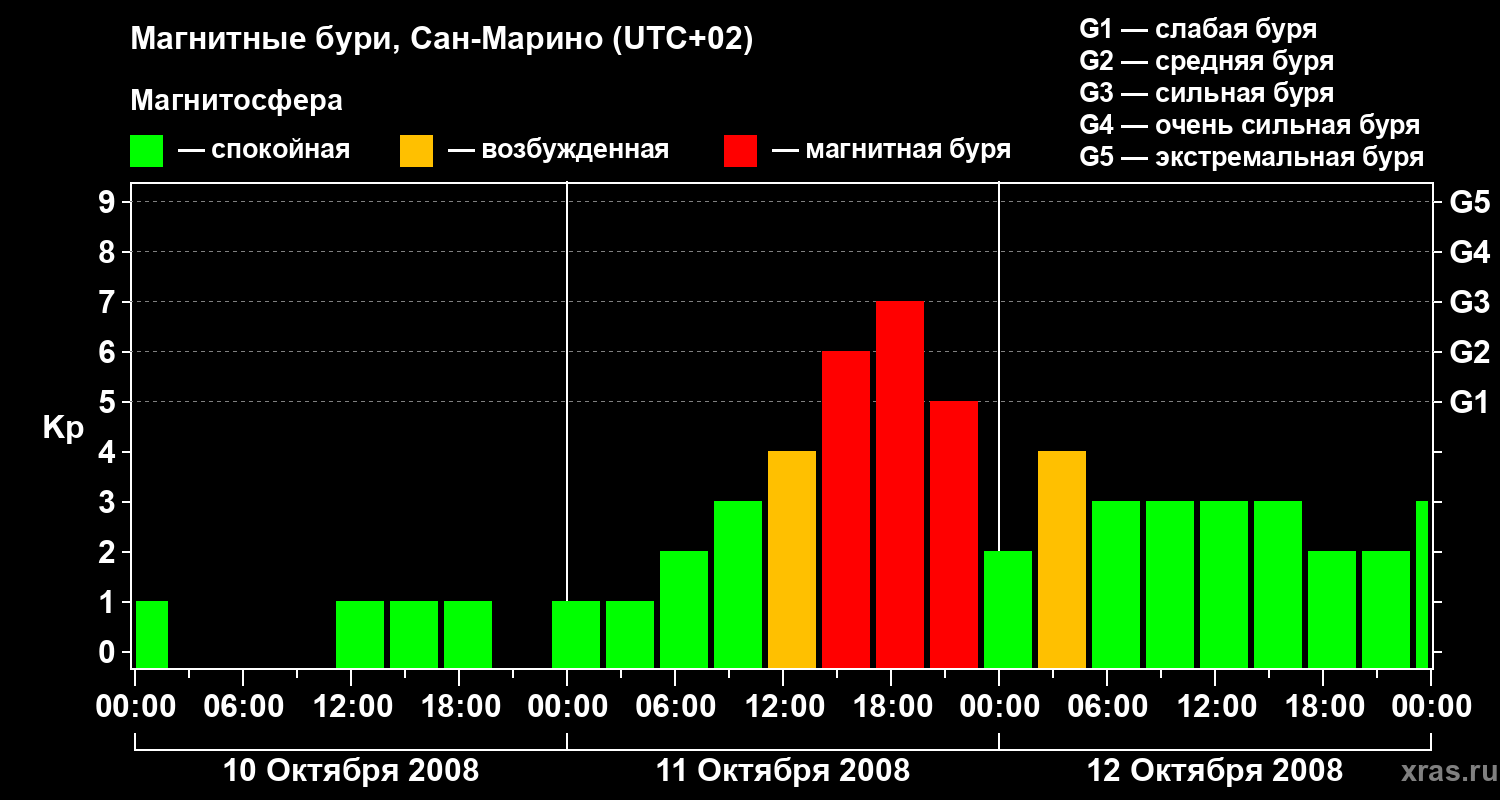Click the "— спокойная" legend label
Viewport: 1500px width, 800px height.
pyautogui.click(x=264, y=150)
